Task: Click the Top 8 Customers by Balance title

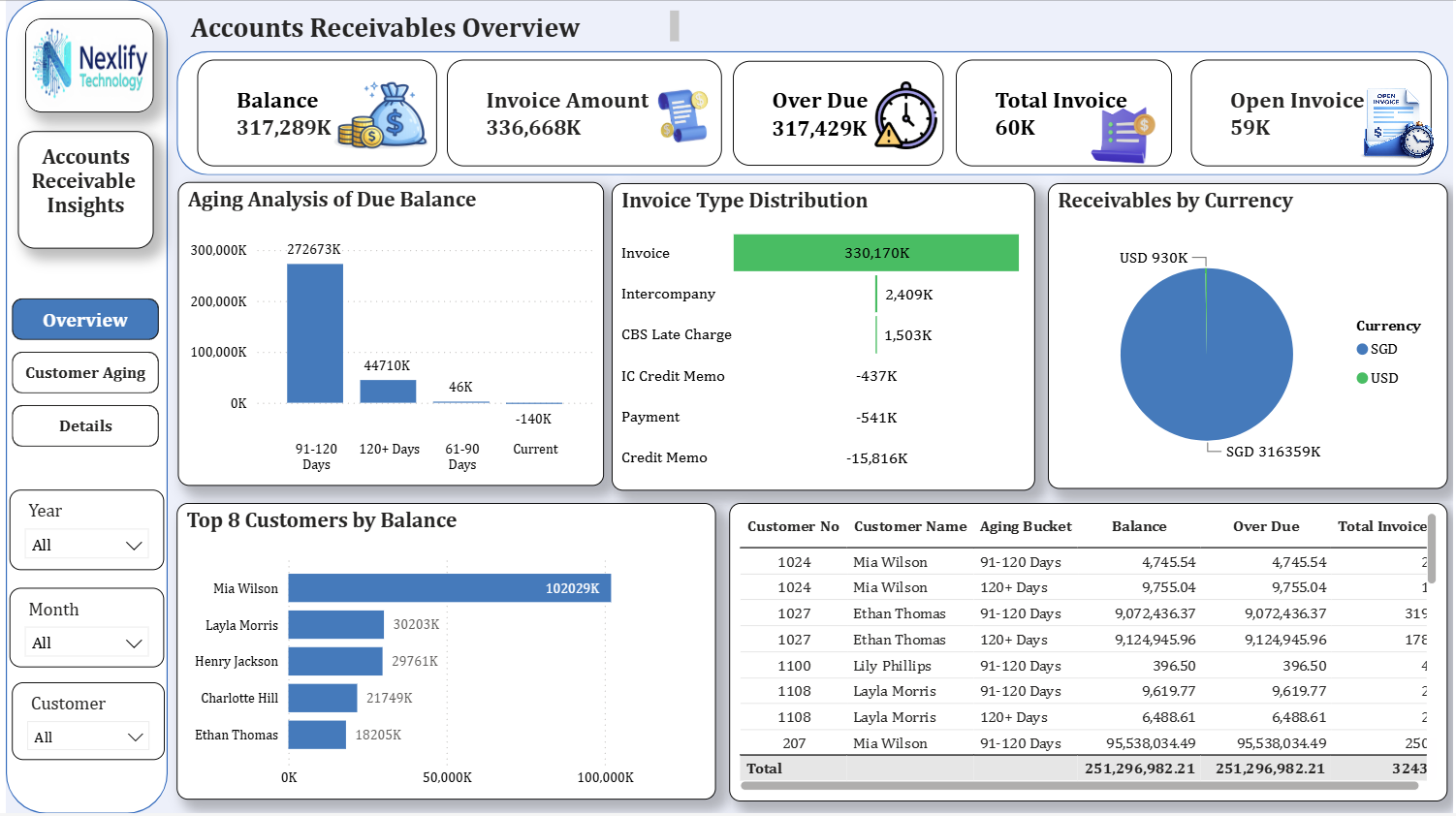Action: (x=322, y=520)
